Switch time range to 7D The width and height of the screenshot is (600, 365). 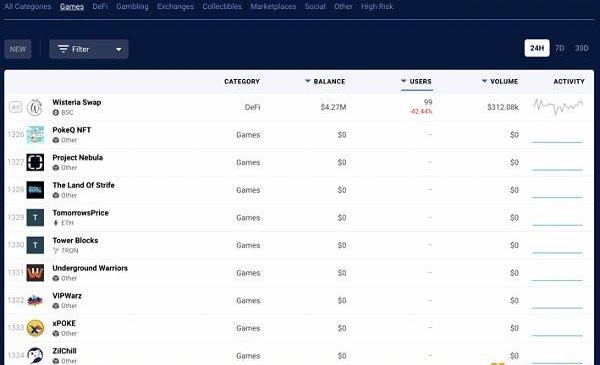pos(559,48)
